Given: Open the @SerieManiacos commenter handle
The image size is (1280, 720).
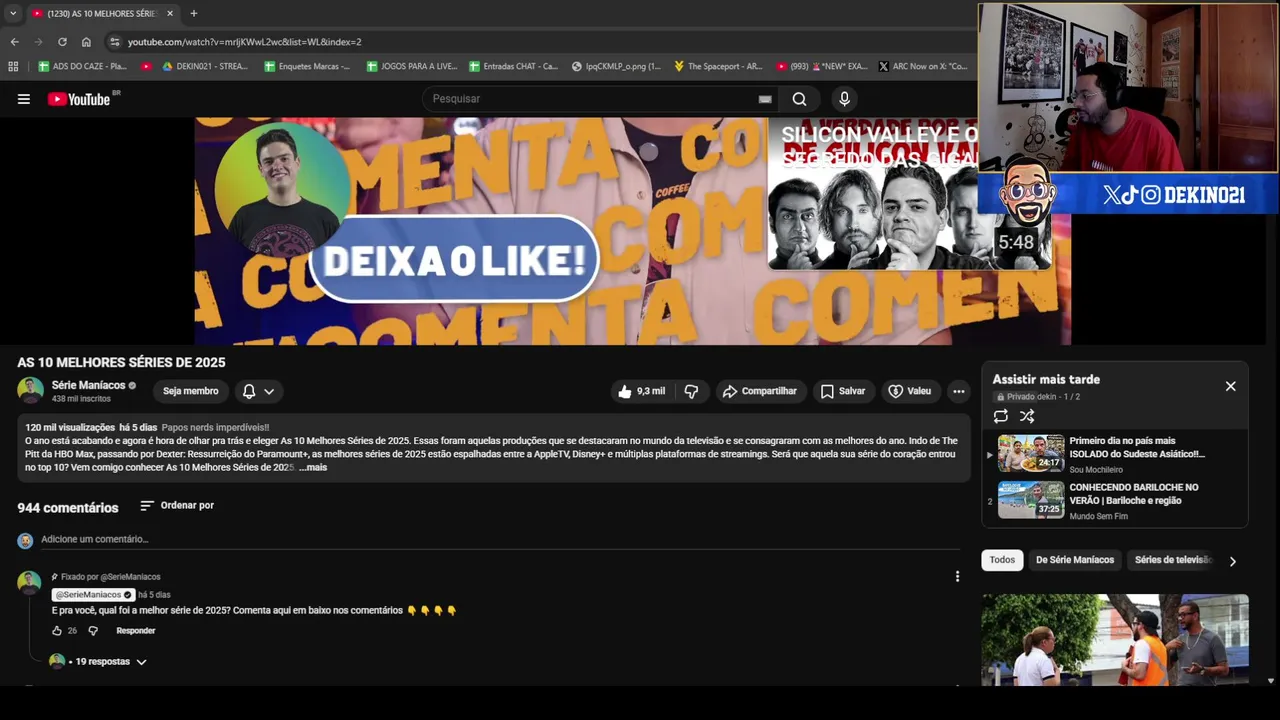Looking at the screenshot, I should 93,594.
